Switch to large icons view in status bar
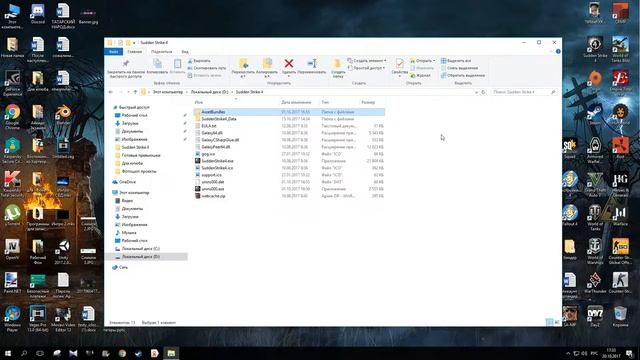Viewport: 640px width, 360px height. click(557, 322)
